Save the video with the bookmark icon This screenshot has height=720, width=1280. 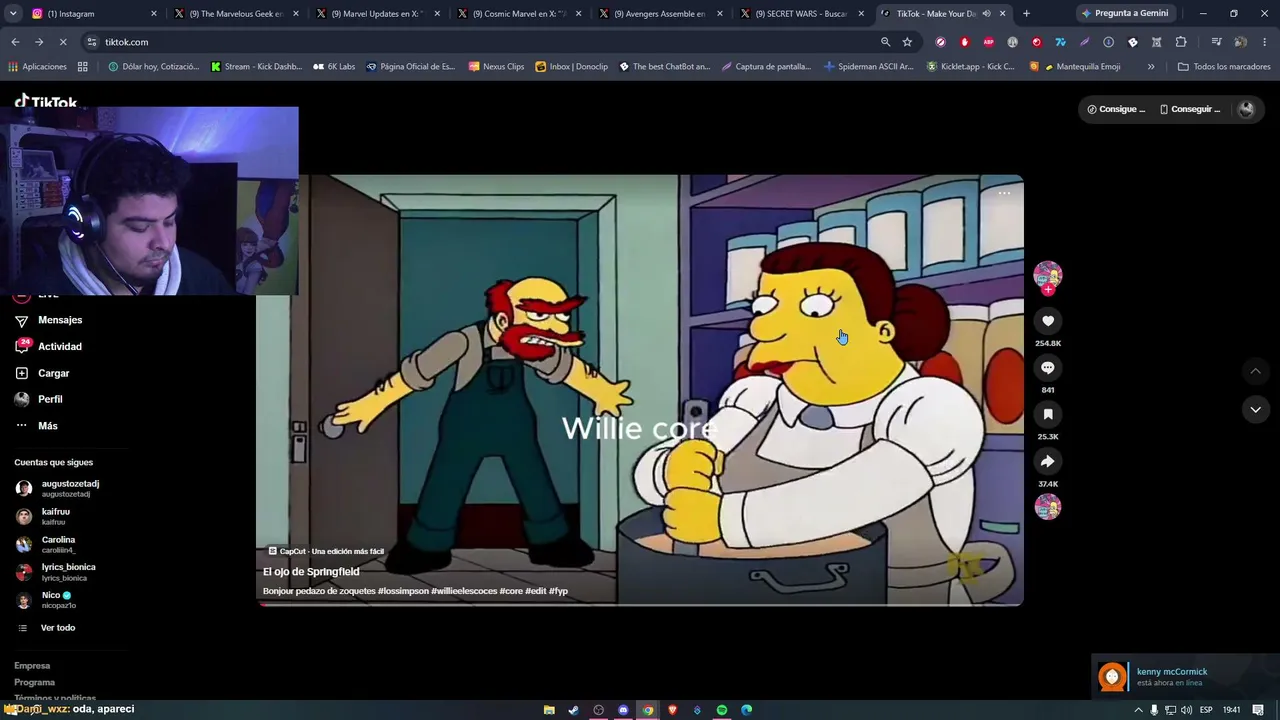click(1047, 414)
